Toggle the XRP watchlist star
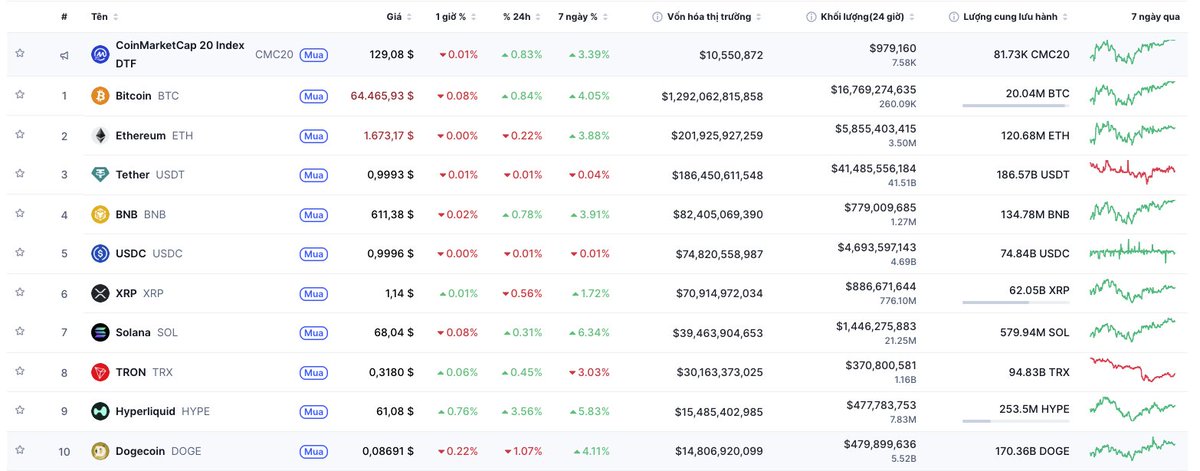1200x471 pixels. click(x=20, y=292)
